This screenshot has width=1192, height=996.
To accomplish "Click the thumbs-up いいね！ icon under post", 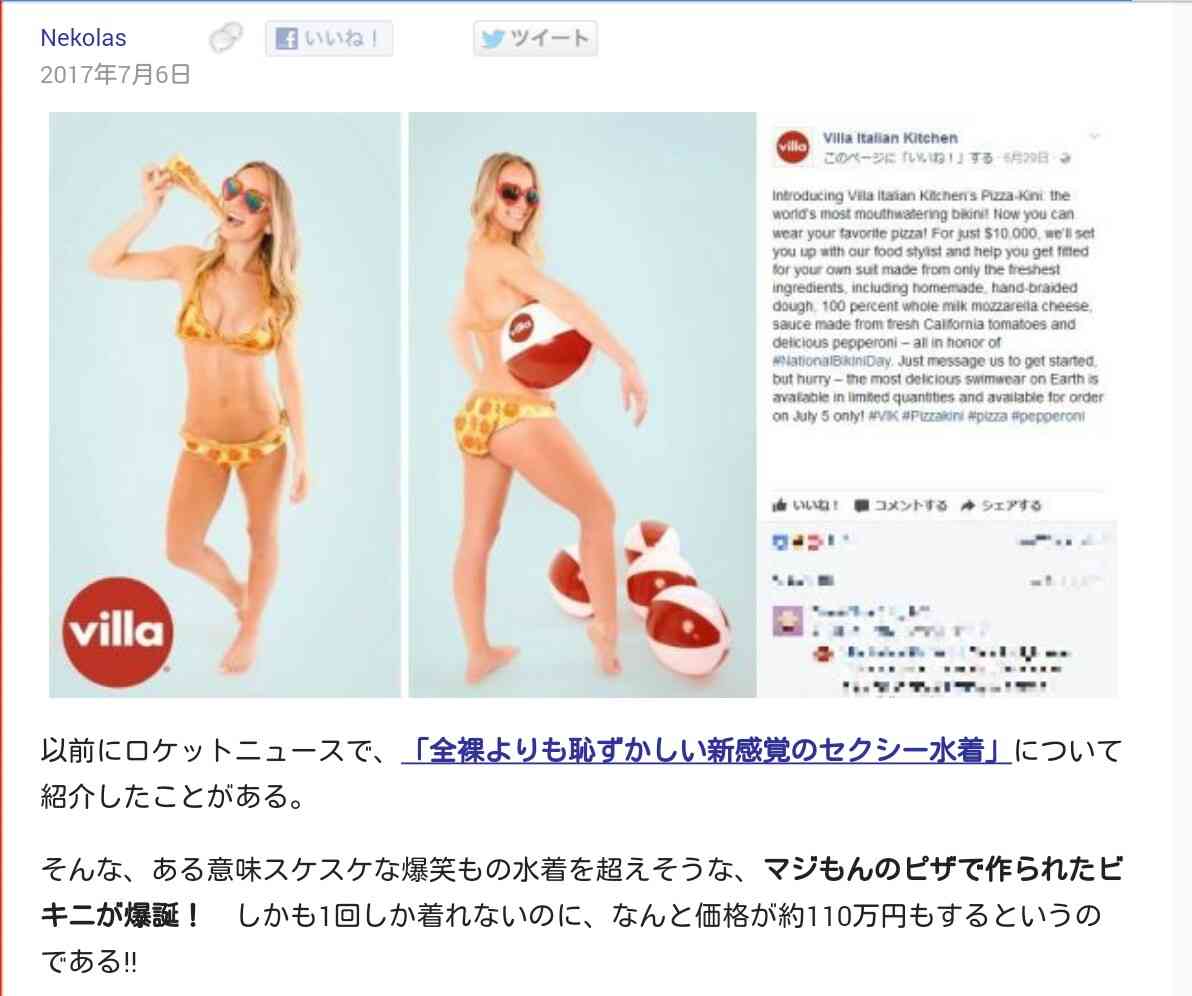I will pos(780,505).
